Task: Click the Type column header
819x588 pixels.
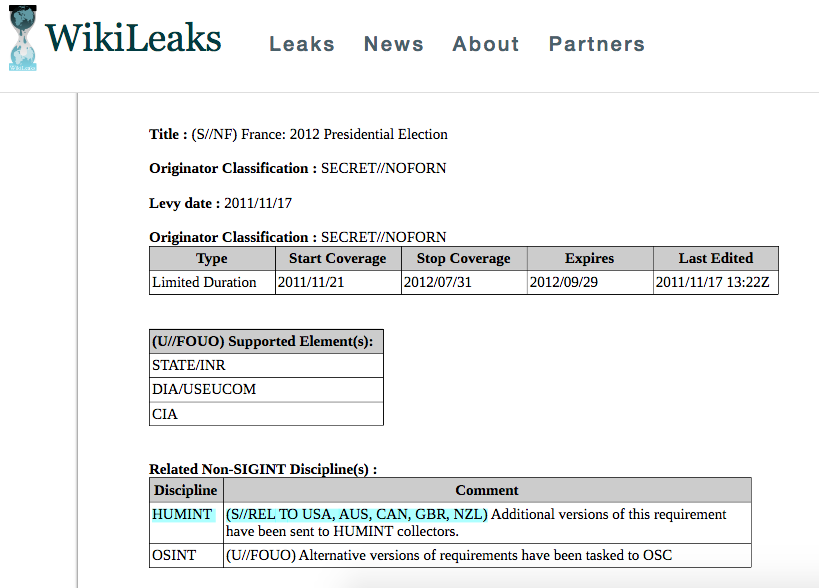Action: [212, 258]
